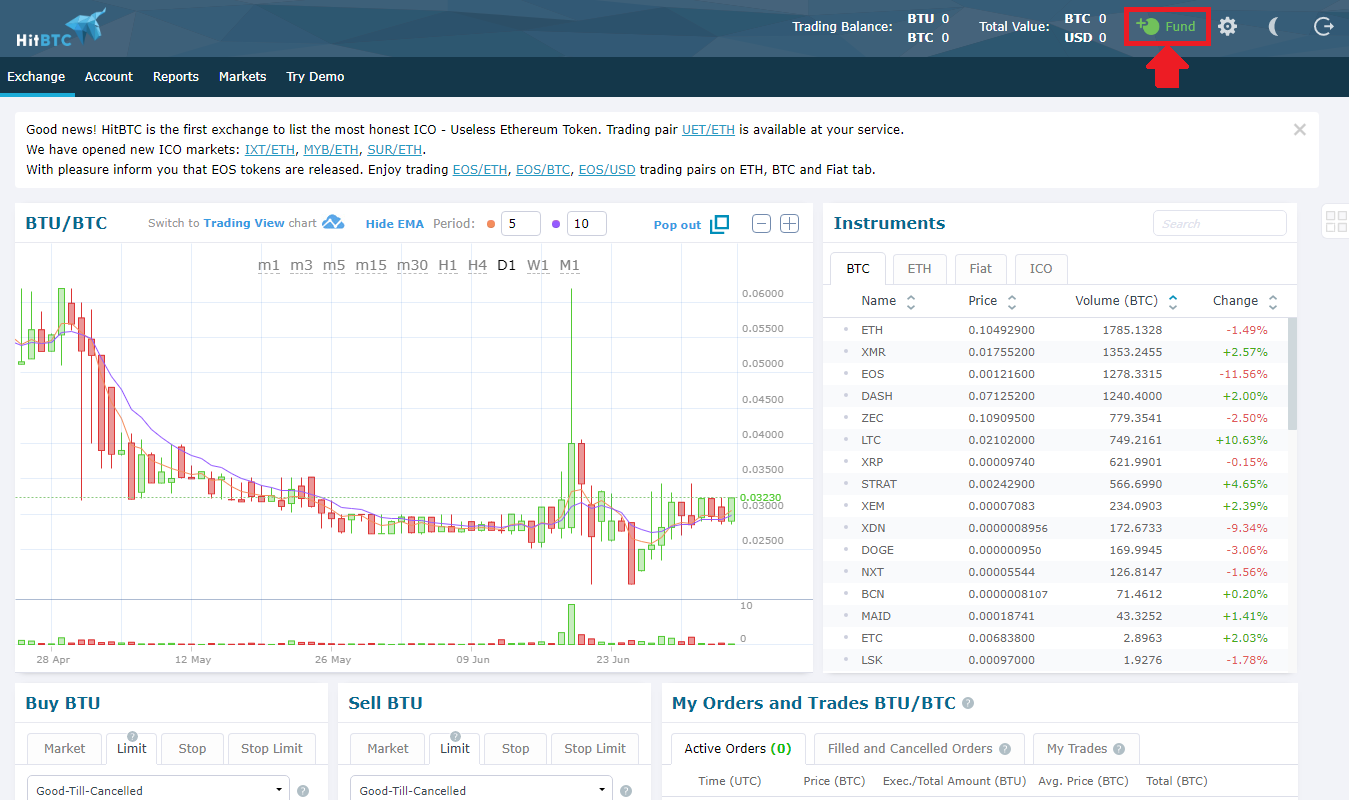Screen dimensions: 1349x800
Task: Set chart timeframe to D1
Action: (x=507, y=265)
